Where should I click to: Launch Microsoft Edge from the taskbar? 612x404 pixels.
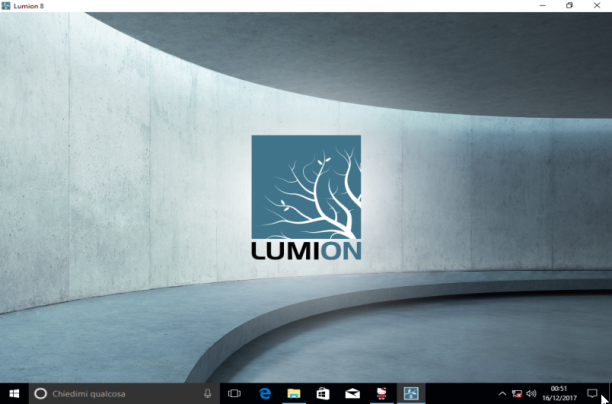click(x=265, y=393)
